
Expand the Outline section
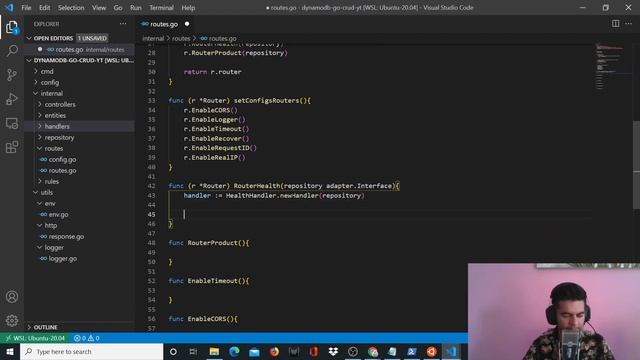pyautogui.click(x=45, y=327)
